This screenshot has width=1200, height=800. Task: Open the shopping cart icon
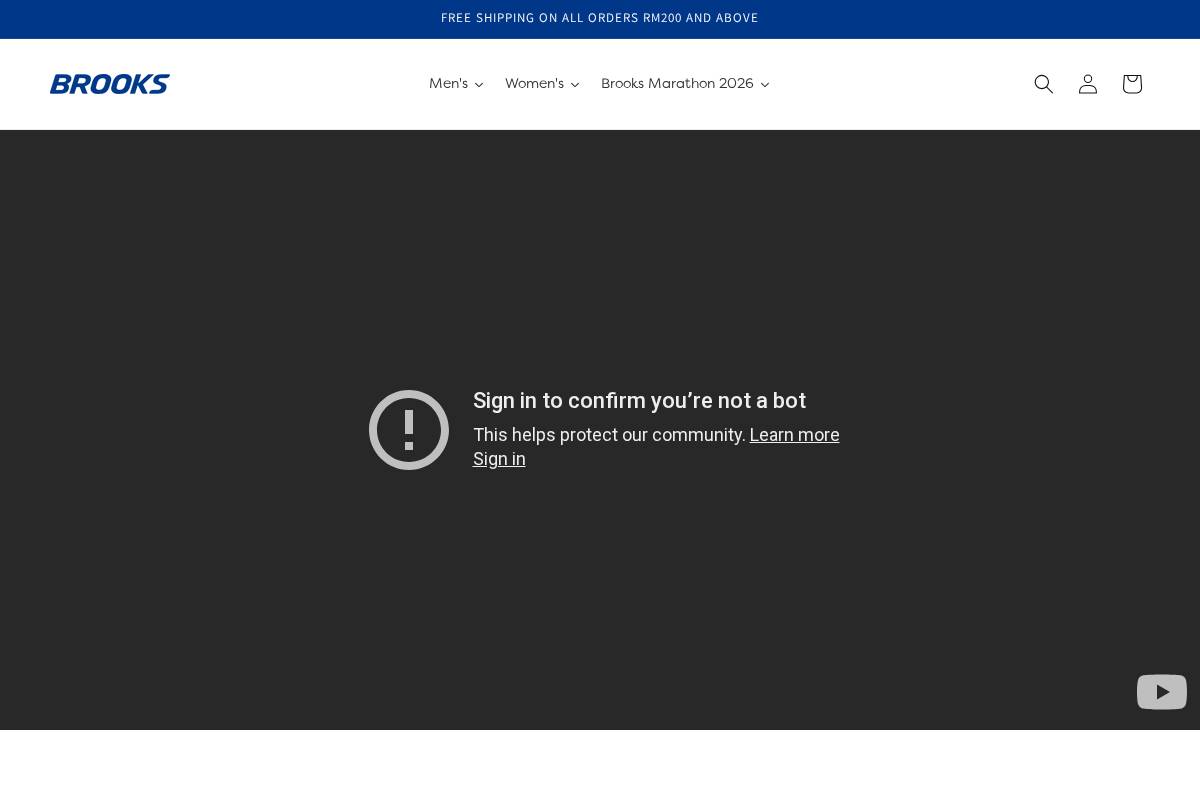click(x=1132, y=84)
